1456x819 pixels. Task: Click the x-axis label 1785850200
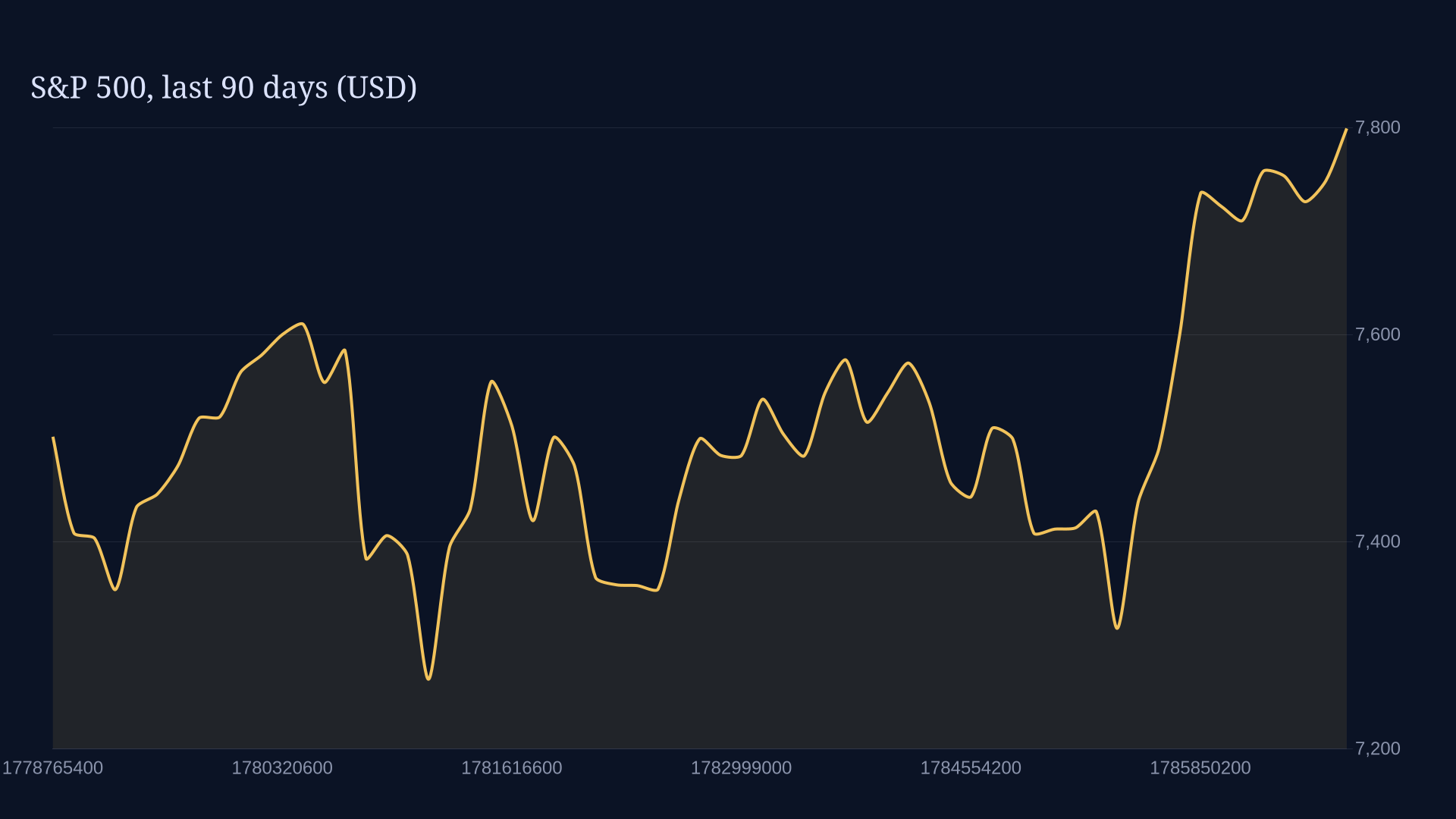[x=1200, y=768]
